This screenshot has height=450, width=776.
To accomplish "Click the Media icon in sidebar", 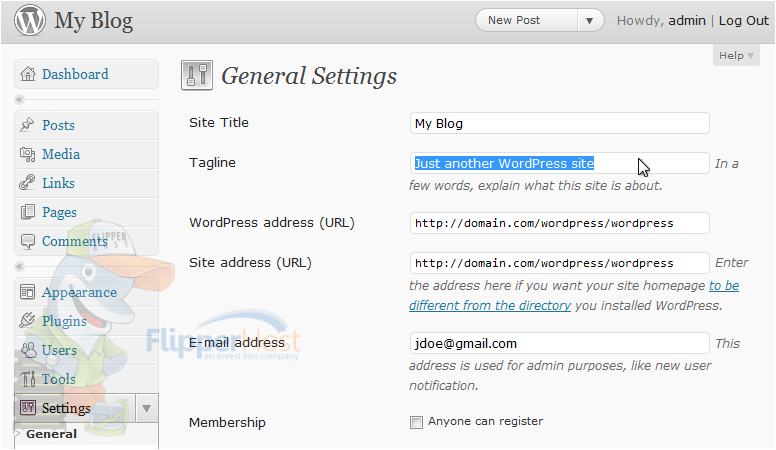I will tap(27, 154).
